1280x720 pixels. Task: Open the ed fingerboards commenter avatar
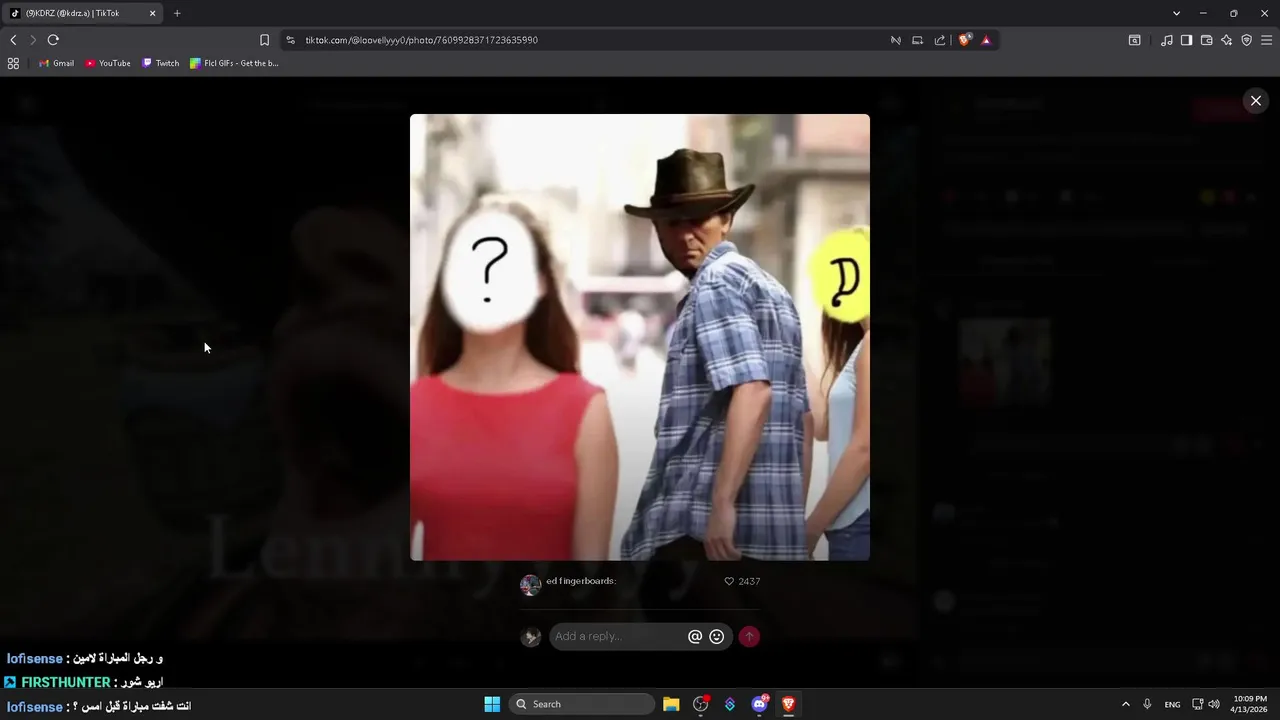tap(531, 585)
